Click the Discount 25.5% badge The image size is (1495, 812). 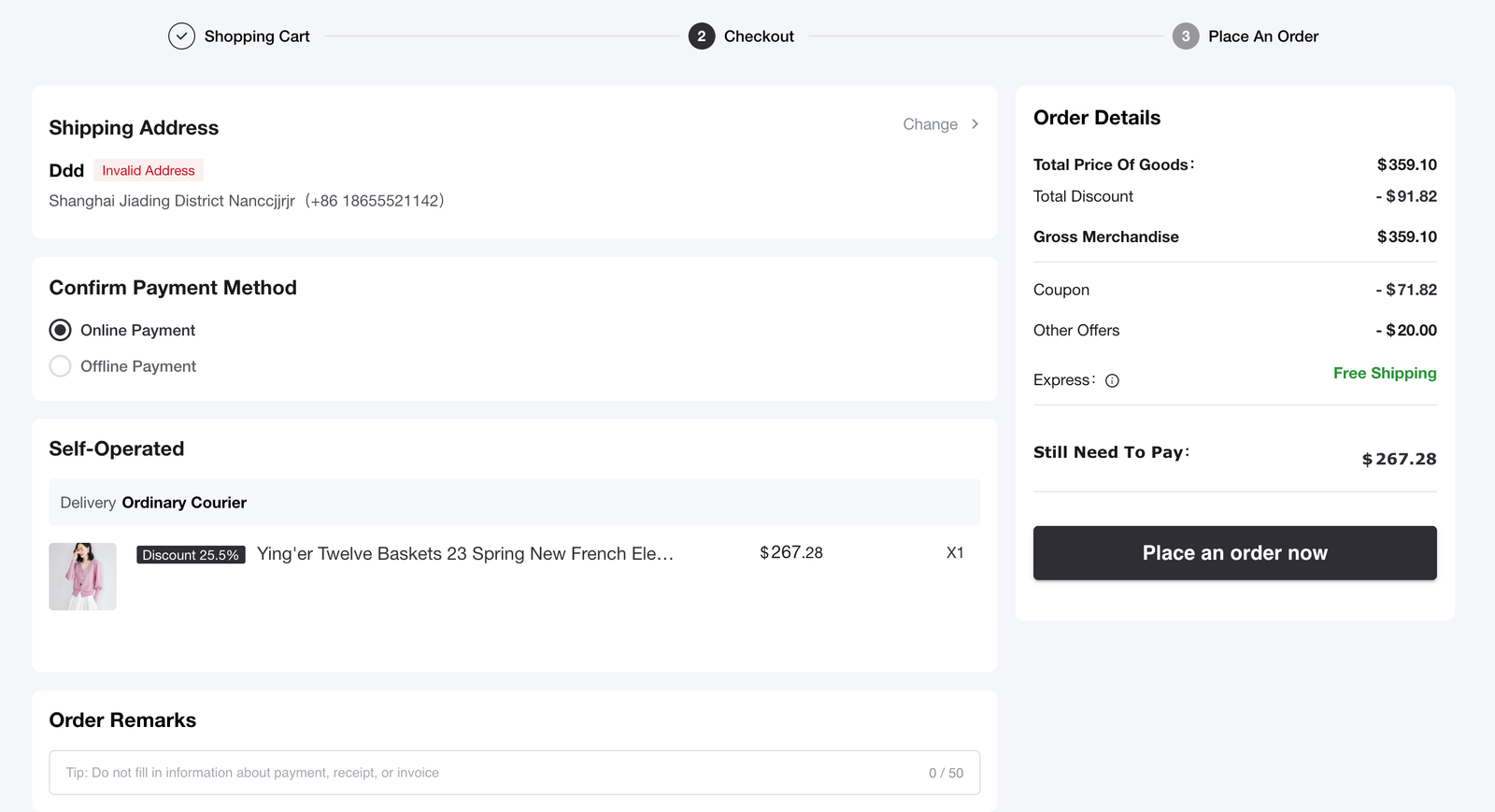[x=191, y=555]
